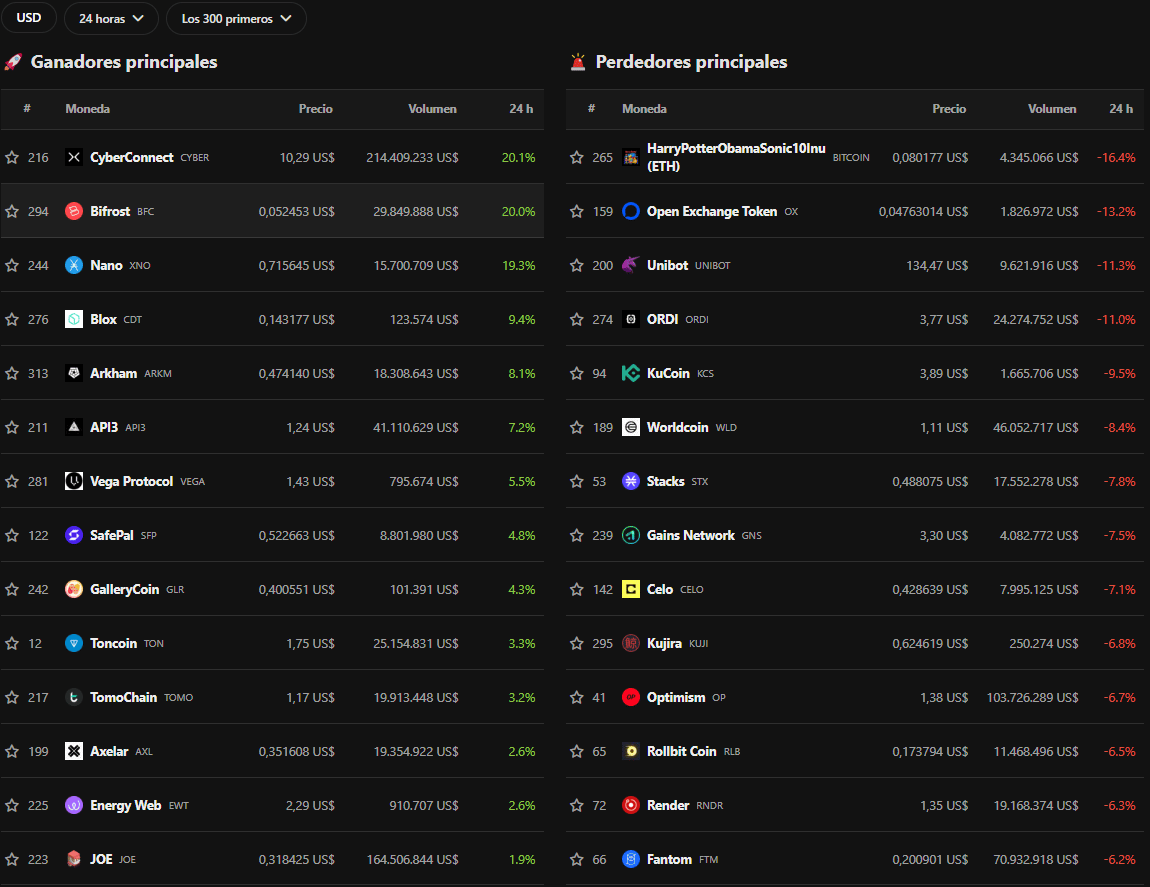1150x887 pixels.
Task: Toggle the star next to Fantom
Action: [x=576, y=859]
